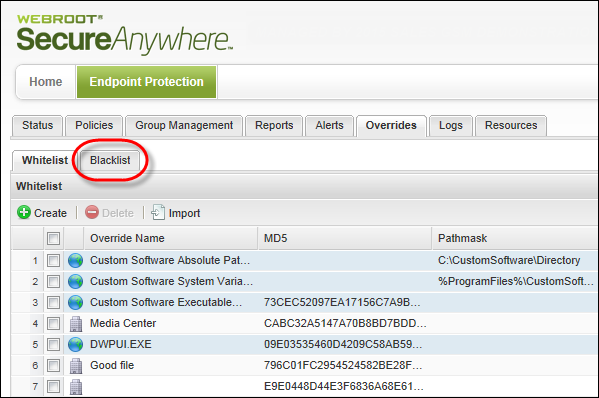Check the box for Custom Software System Variable row

53,282
